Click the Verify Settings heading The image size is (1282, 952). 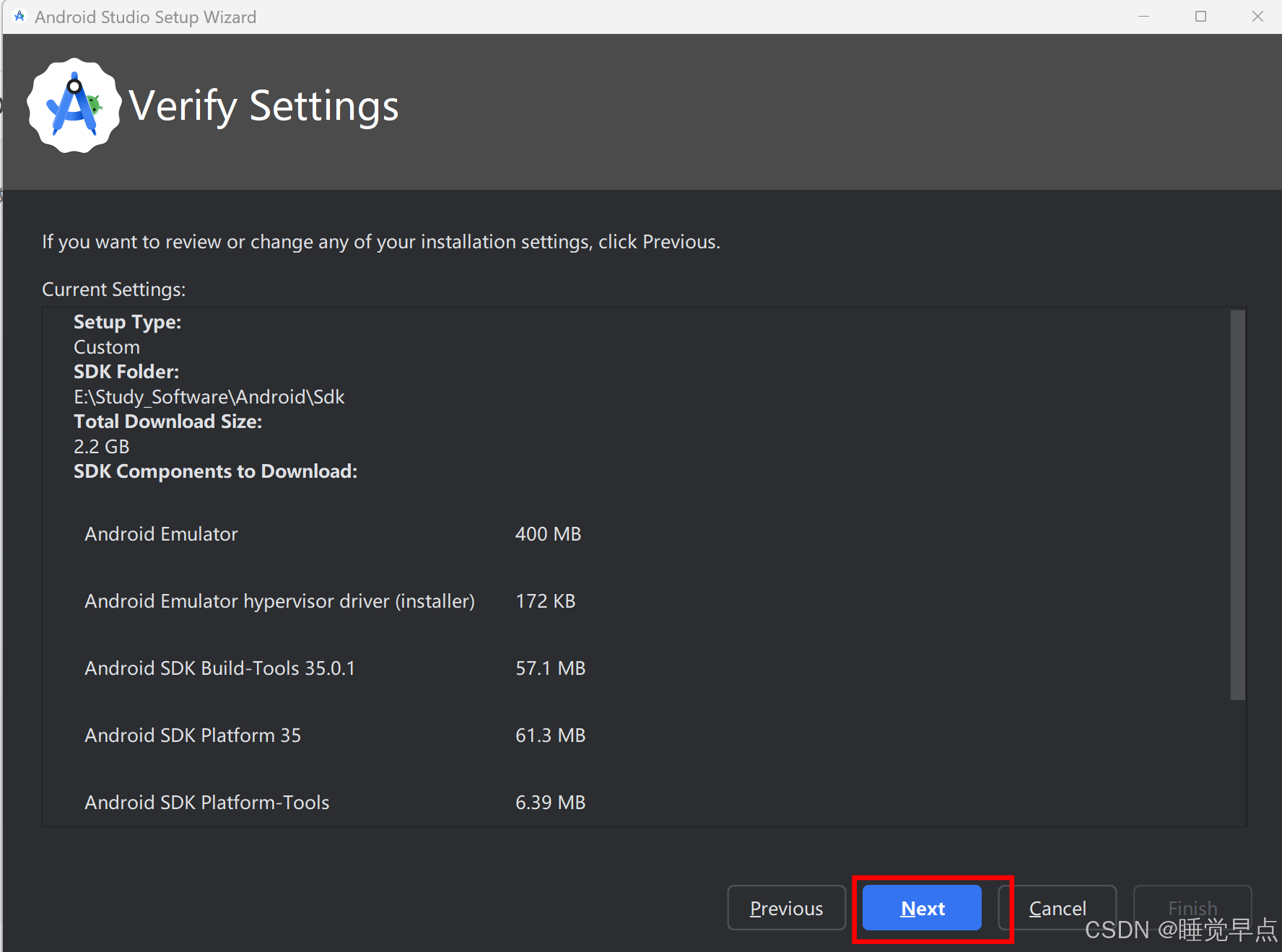263,105
